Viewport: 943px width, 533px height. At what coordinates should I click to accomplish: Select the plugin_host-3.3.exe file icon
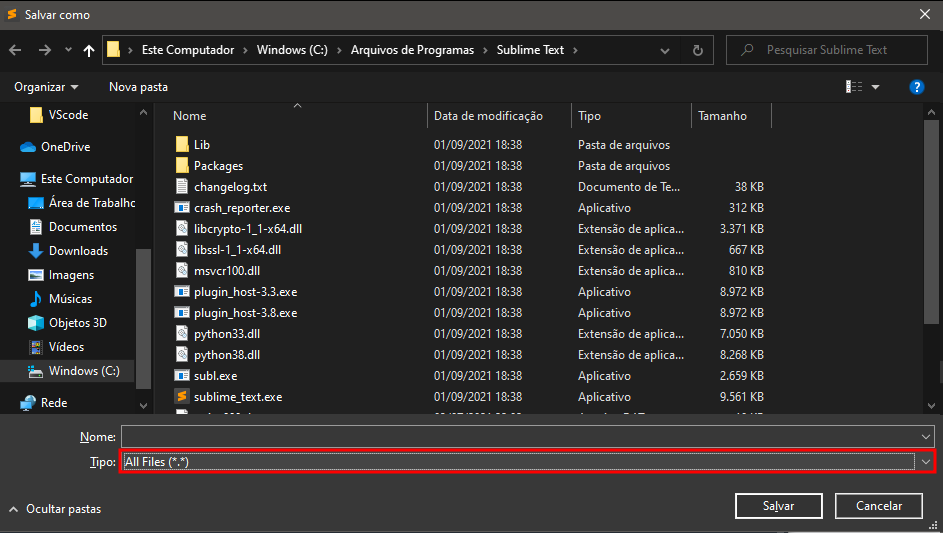tap(182, 292)
